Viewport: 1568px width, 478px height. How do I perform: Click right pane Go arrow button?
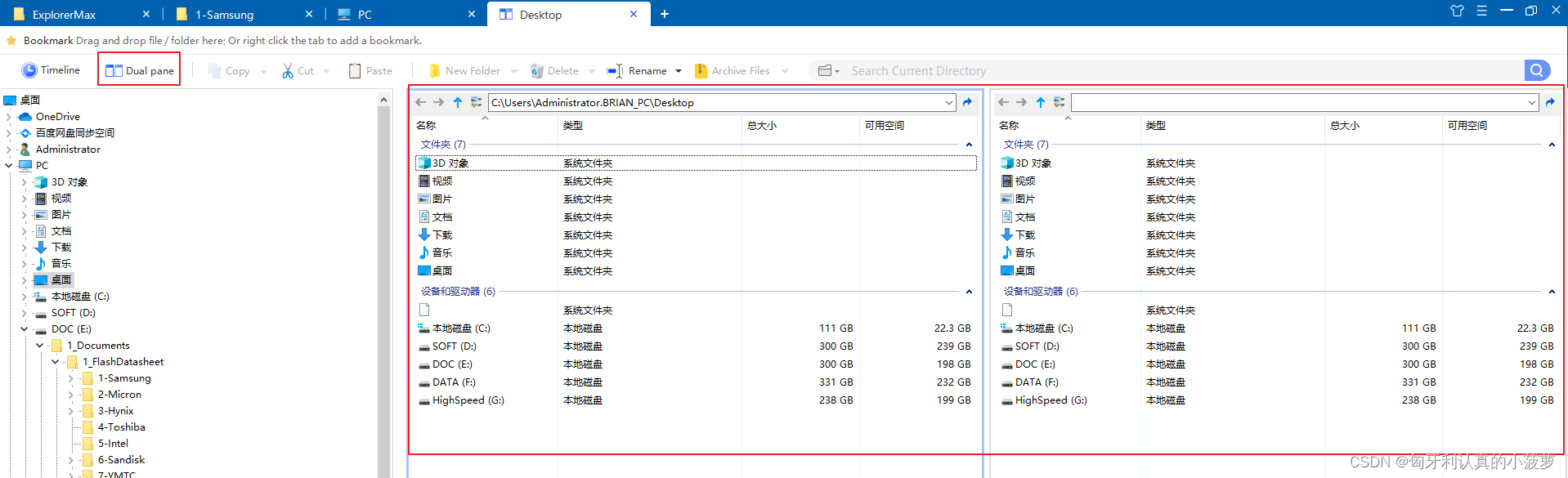(1550, 102)
